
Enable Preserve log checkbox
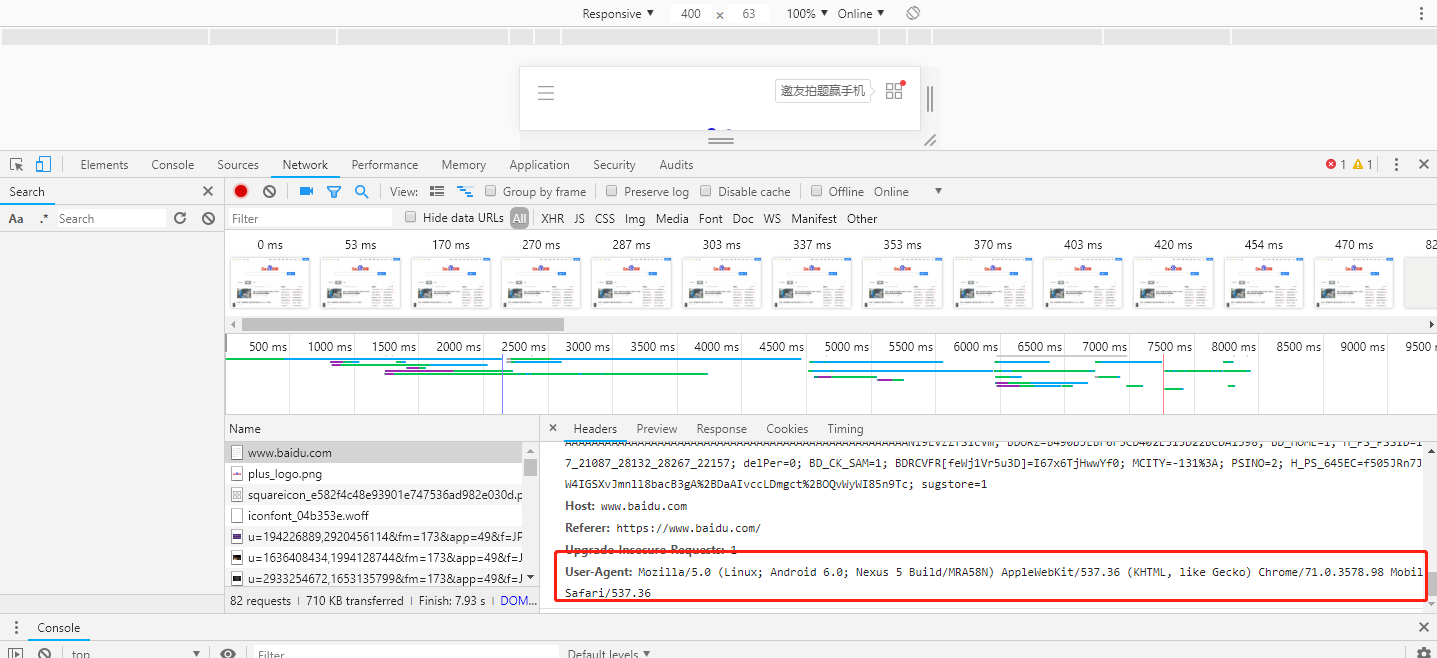pyautogui.click(x=612, y=191)
